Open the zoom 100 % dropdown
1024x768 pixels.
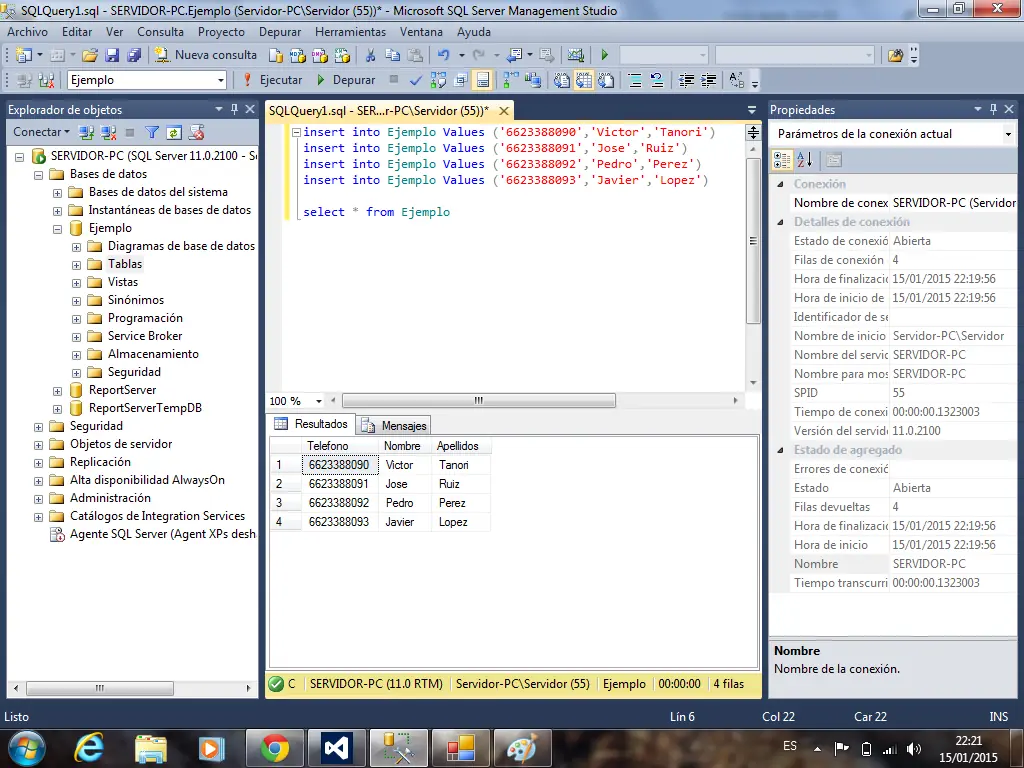319,401
